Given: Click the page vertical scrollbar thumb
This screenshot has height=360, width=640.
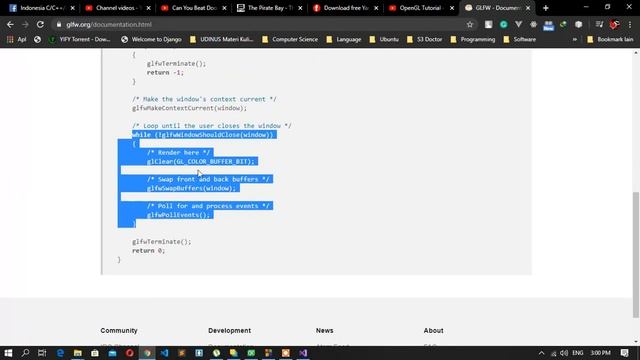Looking at the screenshot, I should click(636, 254).
